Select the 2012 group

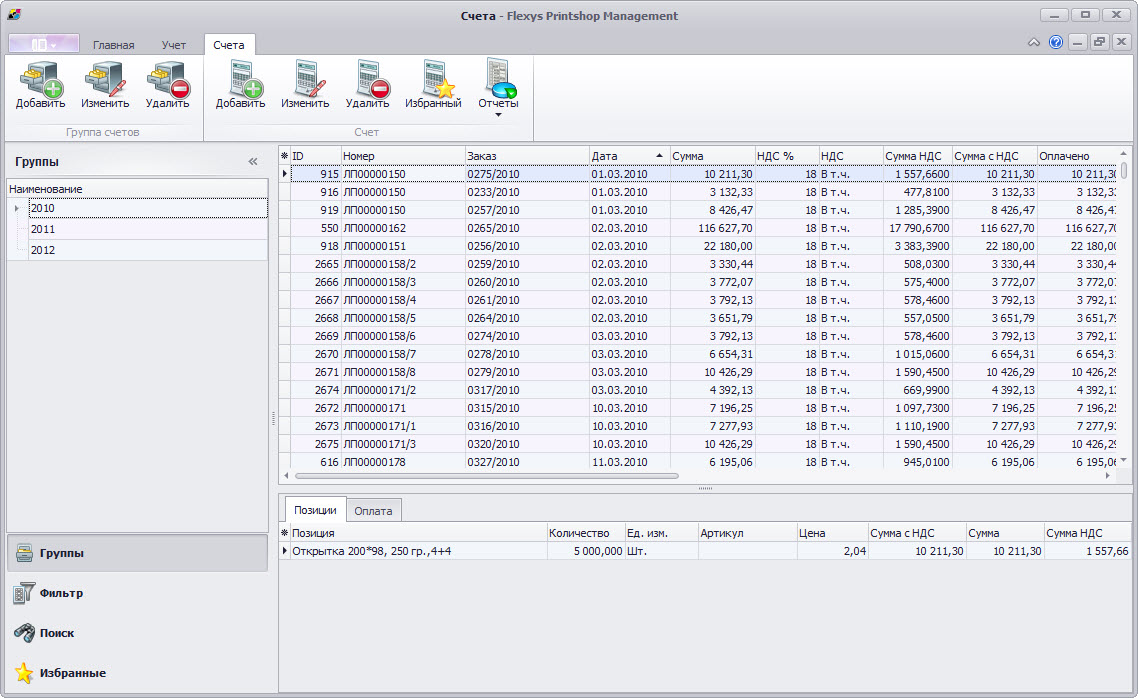point(148,250)
